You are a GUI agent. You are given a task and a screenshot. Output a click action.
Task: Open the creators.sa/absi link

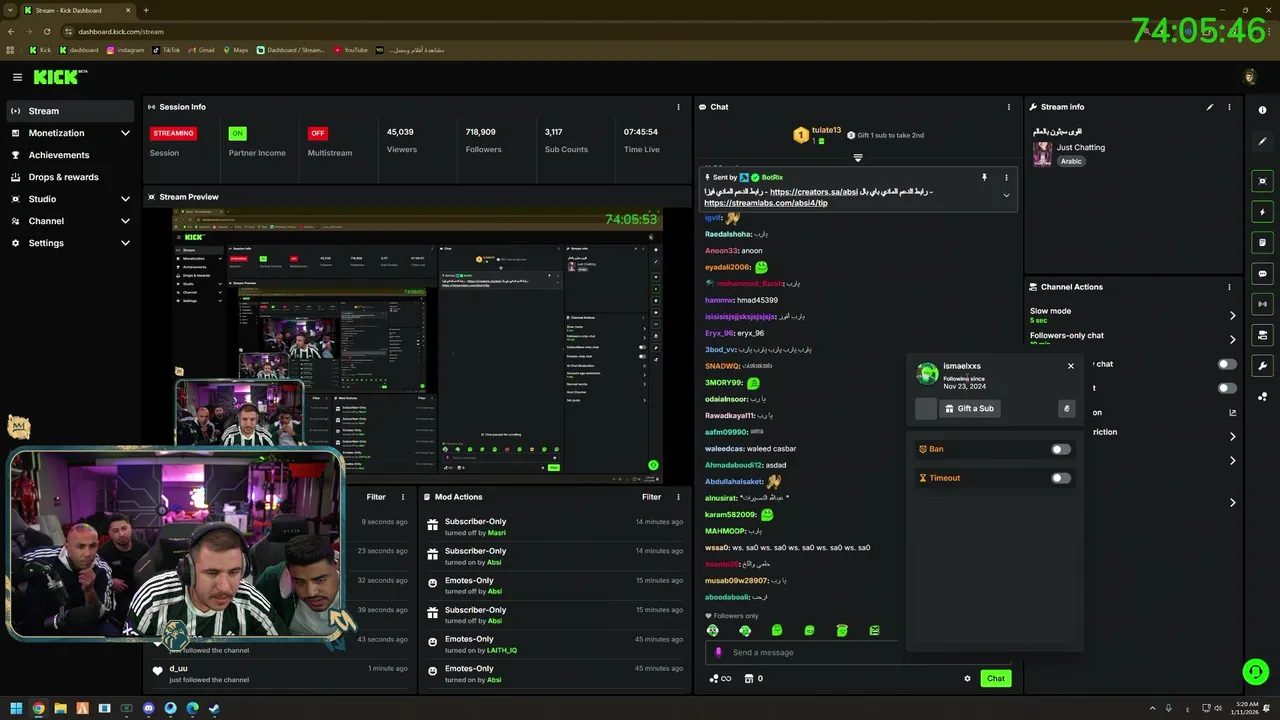(x=814, y=192)
